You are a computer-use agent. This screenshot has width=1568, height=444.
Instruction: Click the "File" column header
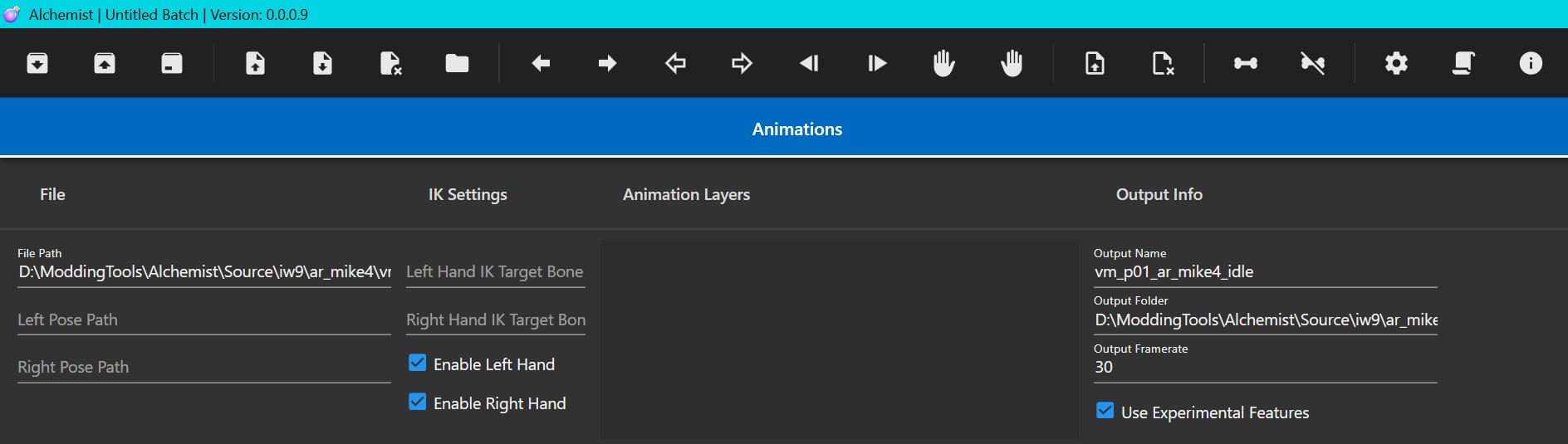tap(52, 194)
